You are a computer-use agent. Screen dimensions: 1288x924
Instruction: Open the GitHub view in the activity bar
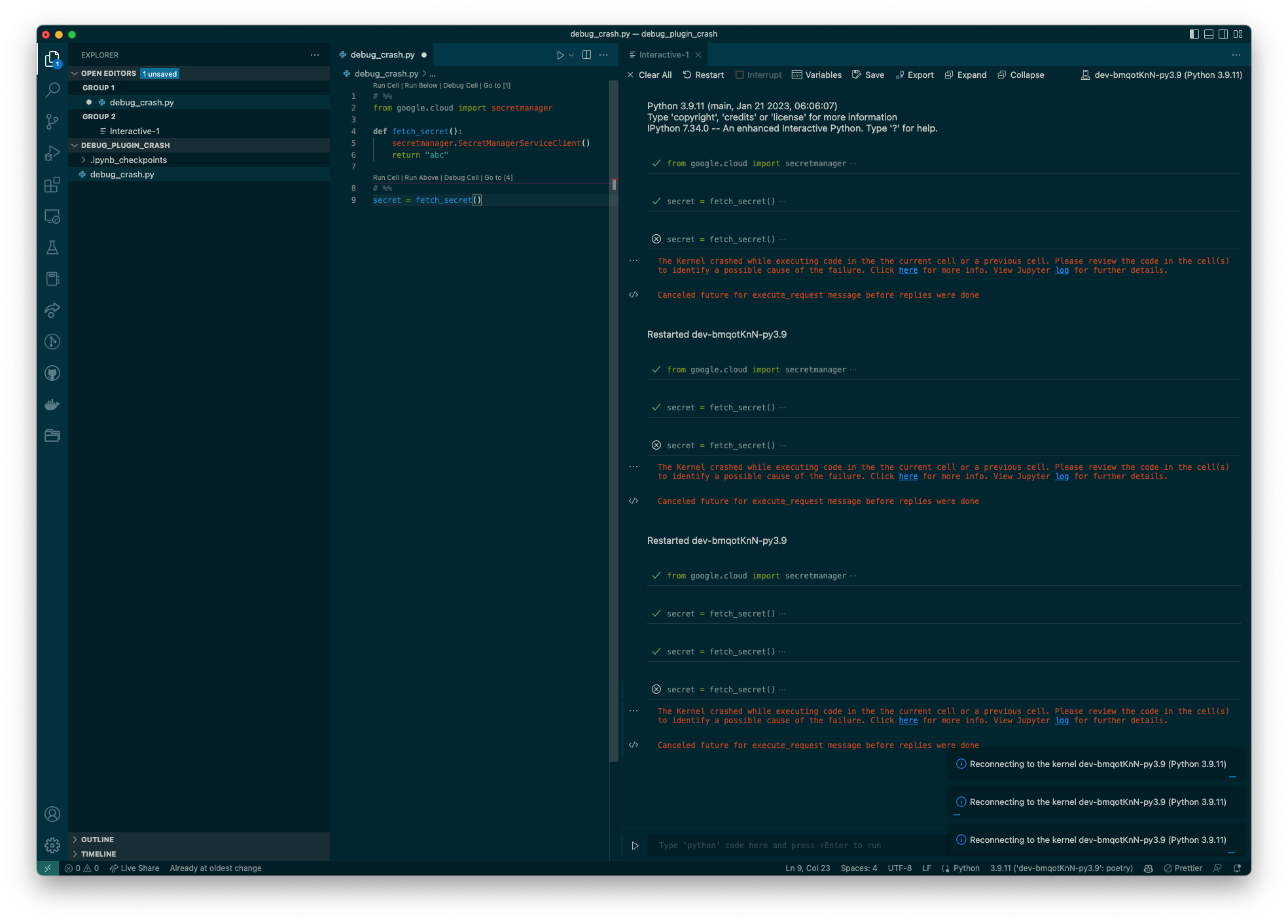click(52, 373)
